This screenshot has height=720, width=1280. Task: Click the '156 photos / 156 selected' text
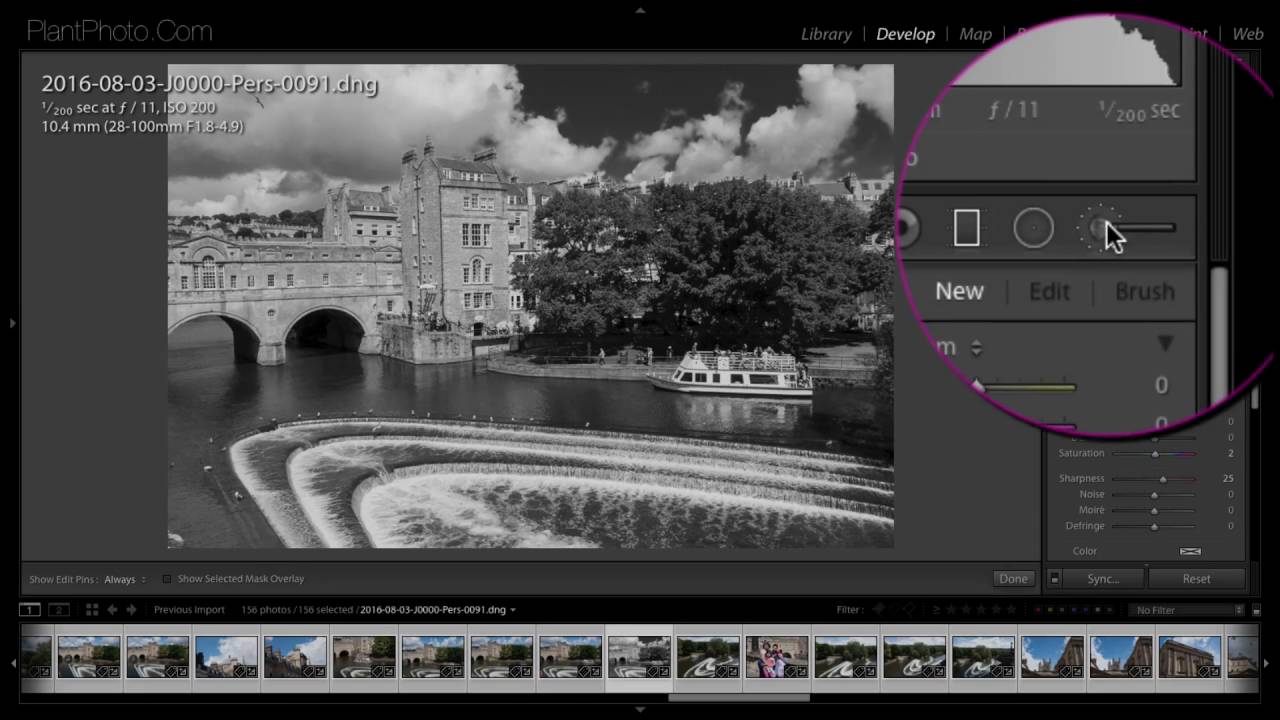coord(297,610)
